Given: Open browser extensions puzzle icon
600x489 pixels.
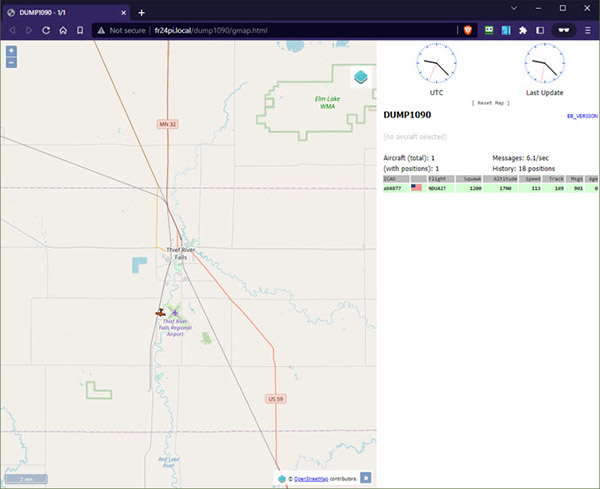Looking at the screenshot, I should tap(523, 30).
